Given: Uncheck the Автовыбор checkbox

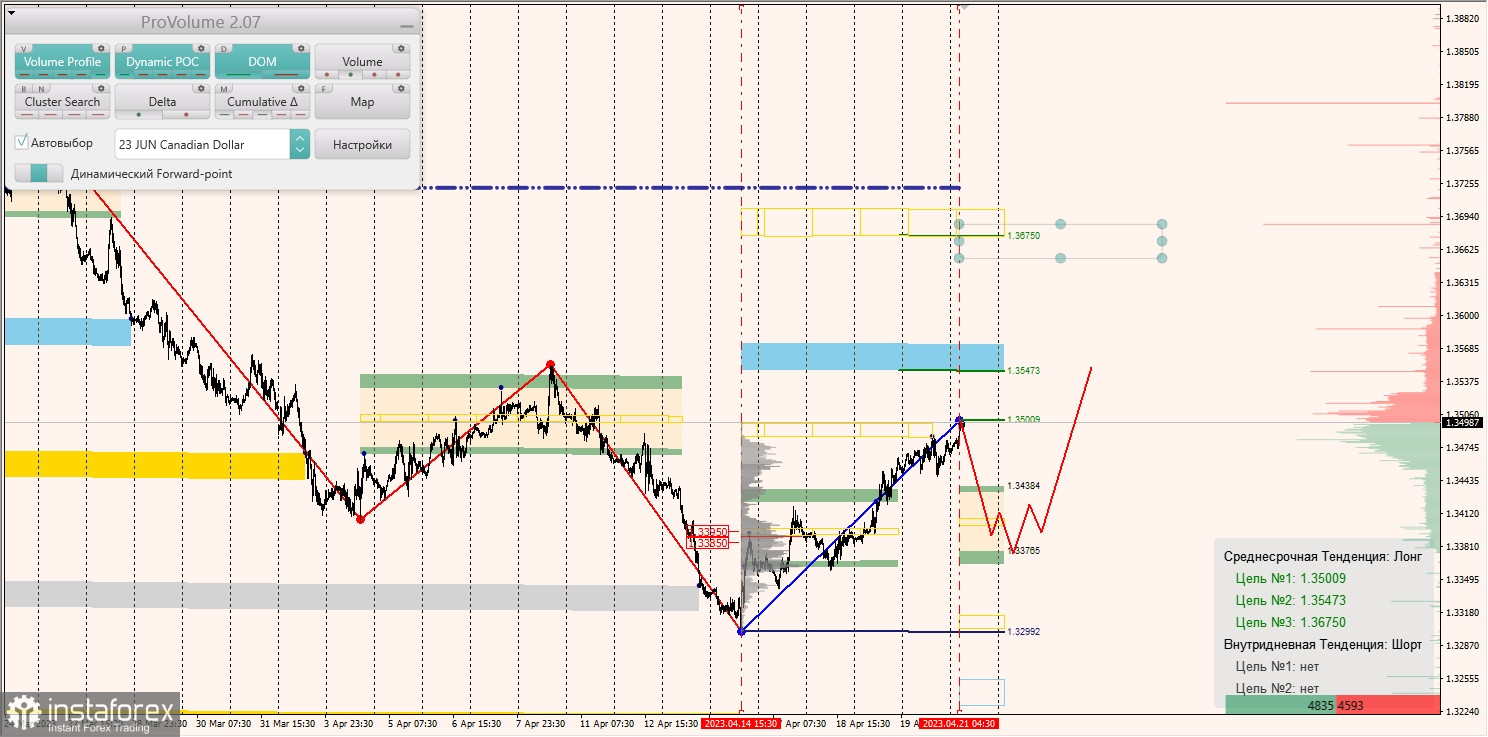Looking at the screenshot, I should tap(21, 142).
